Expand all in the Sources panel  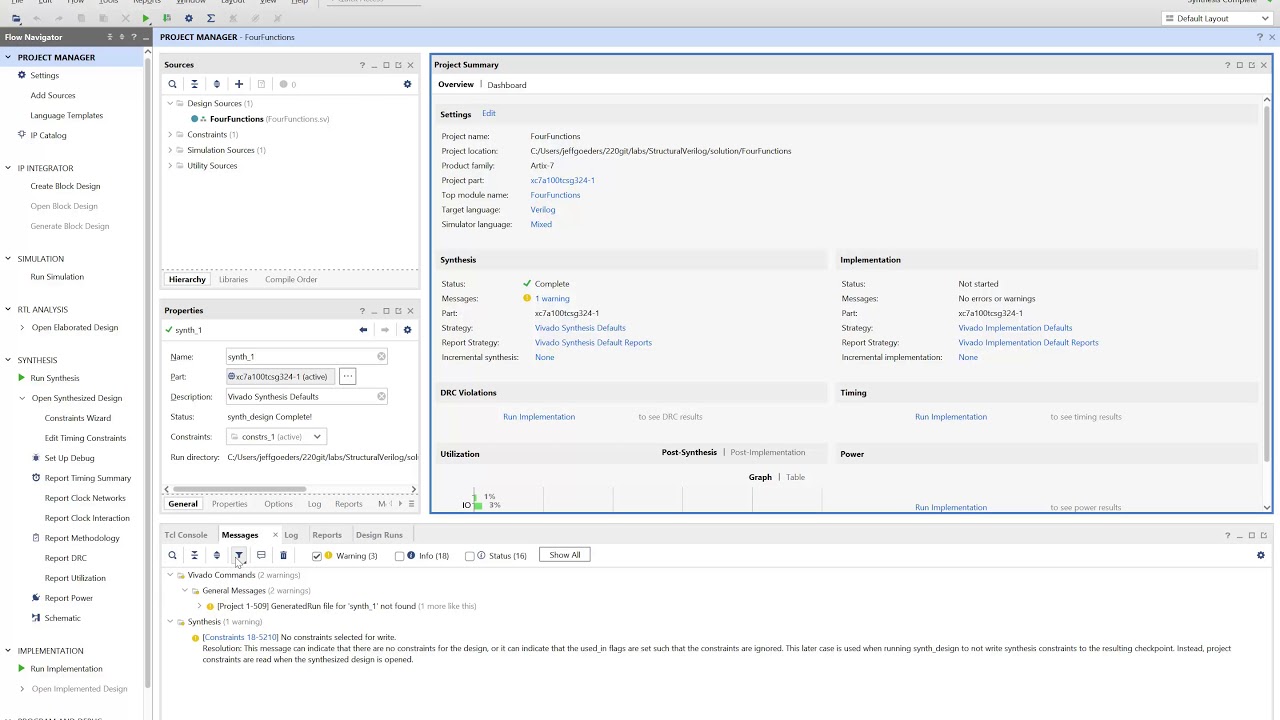click(x=216, y=84)
